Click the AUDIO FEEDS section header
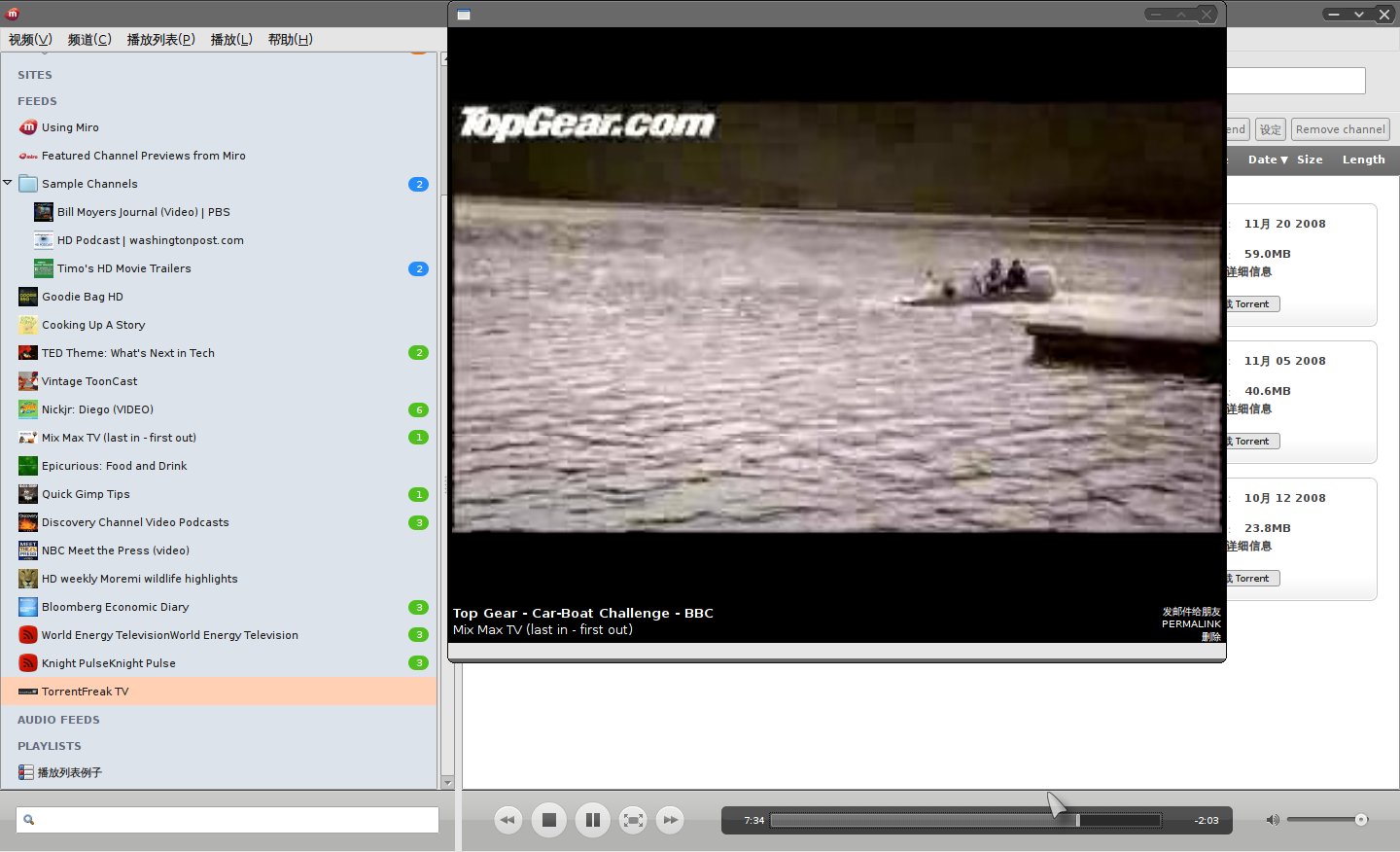This screenshot has height=852, width=1400. click(58, 720)
